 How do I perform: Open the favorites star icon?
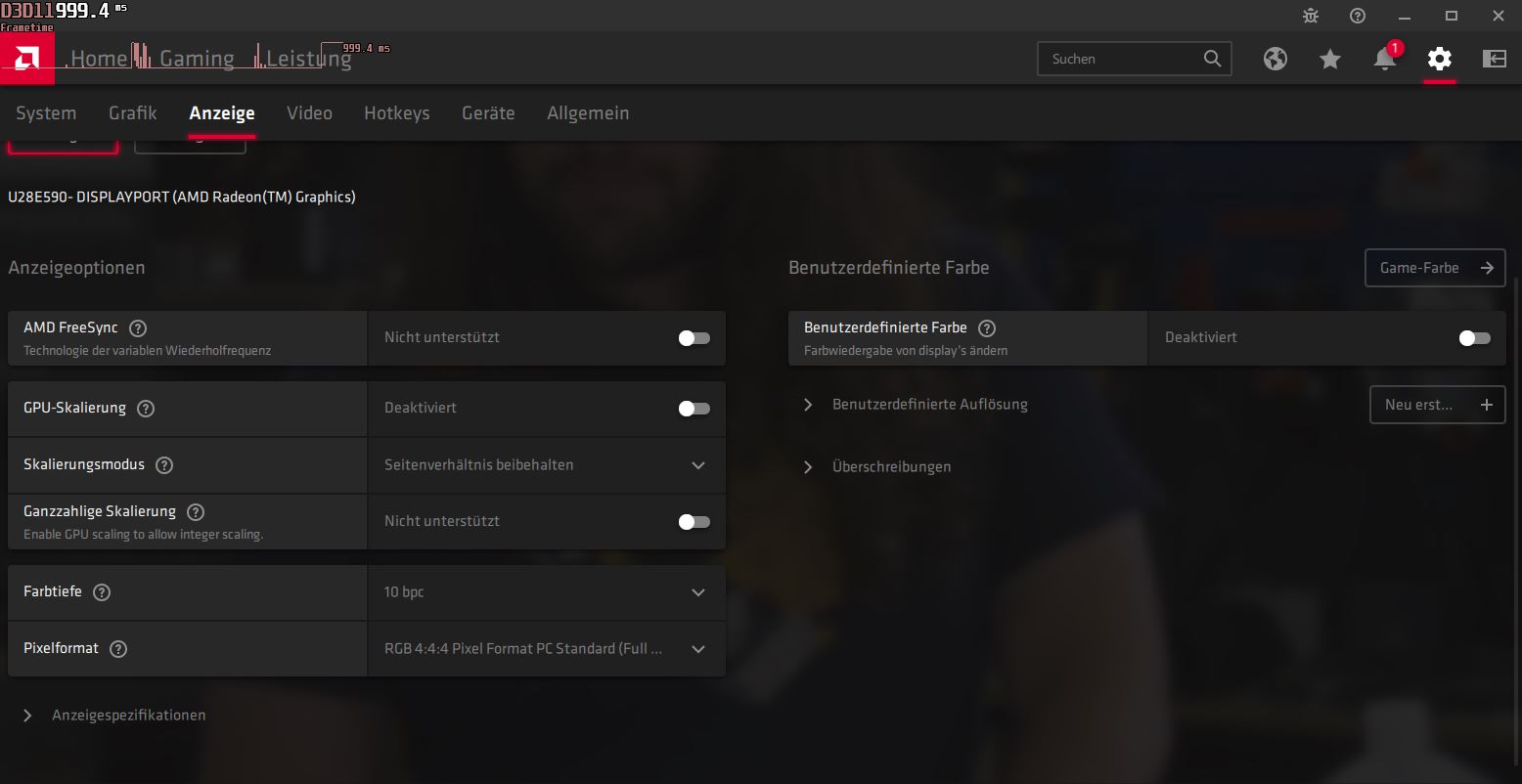click(1329, 60)
